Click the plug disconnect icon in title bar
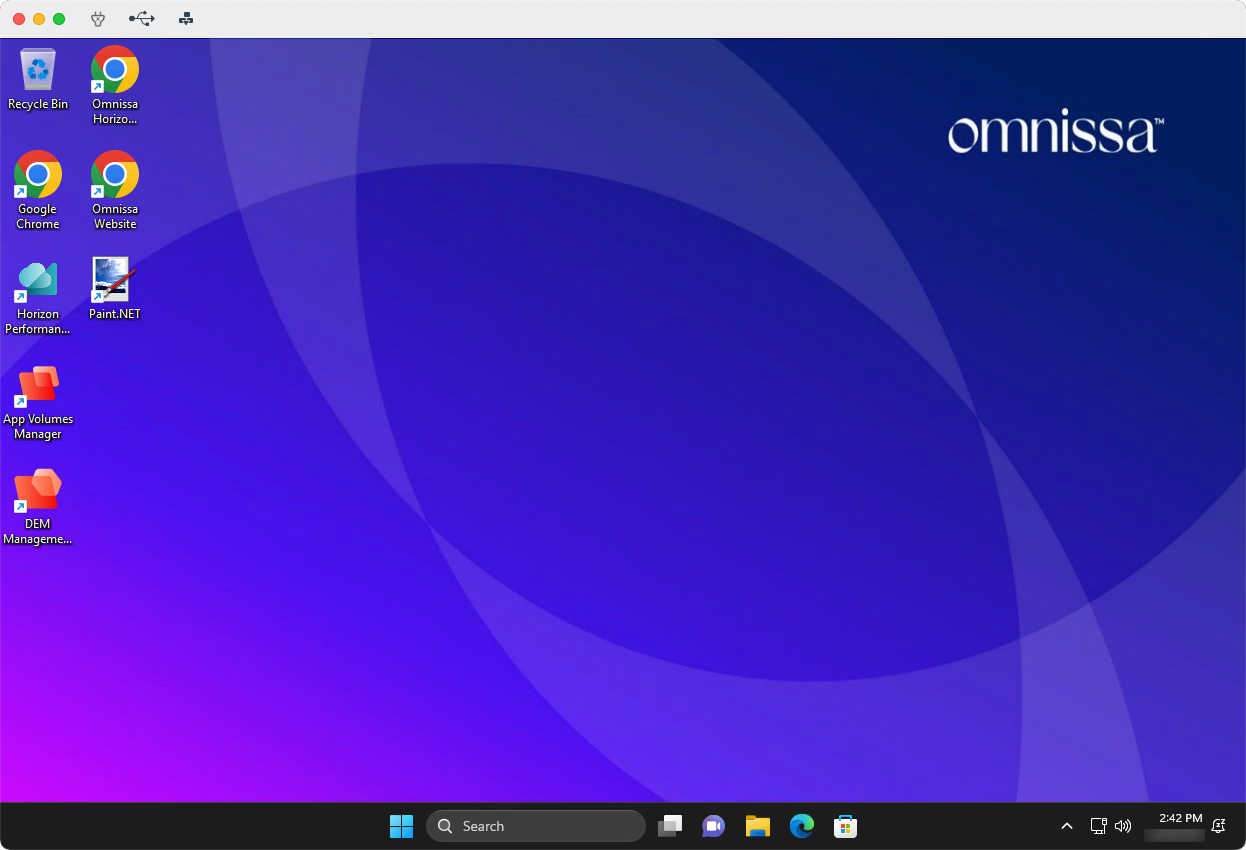Screen dimensions: 1246x850 (98, 19)
